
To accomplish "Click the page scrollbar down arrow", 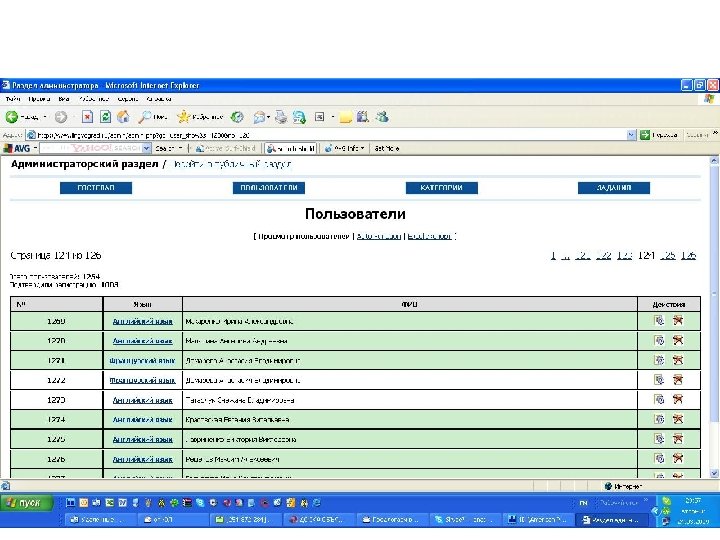I will click(x=714, y=473).
